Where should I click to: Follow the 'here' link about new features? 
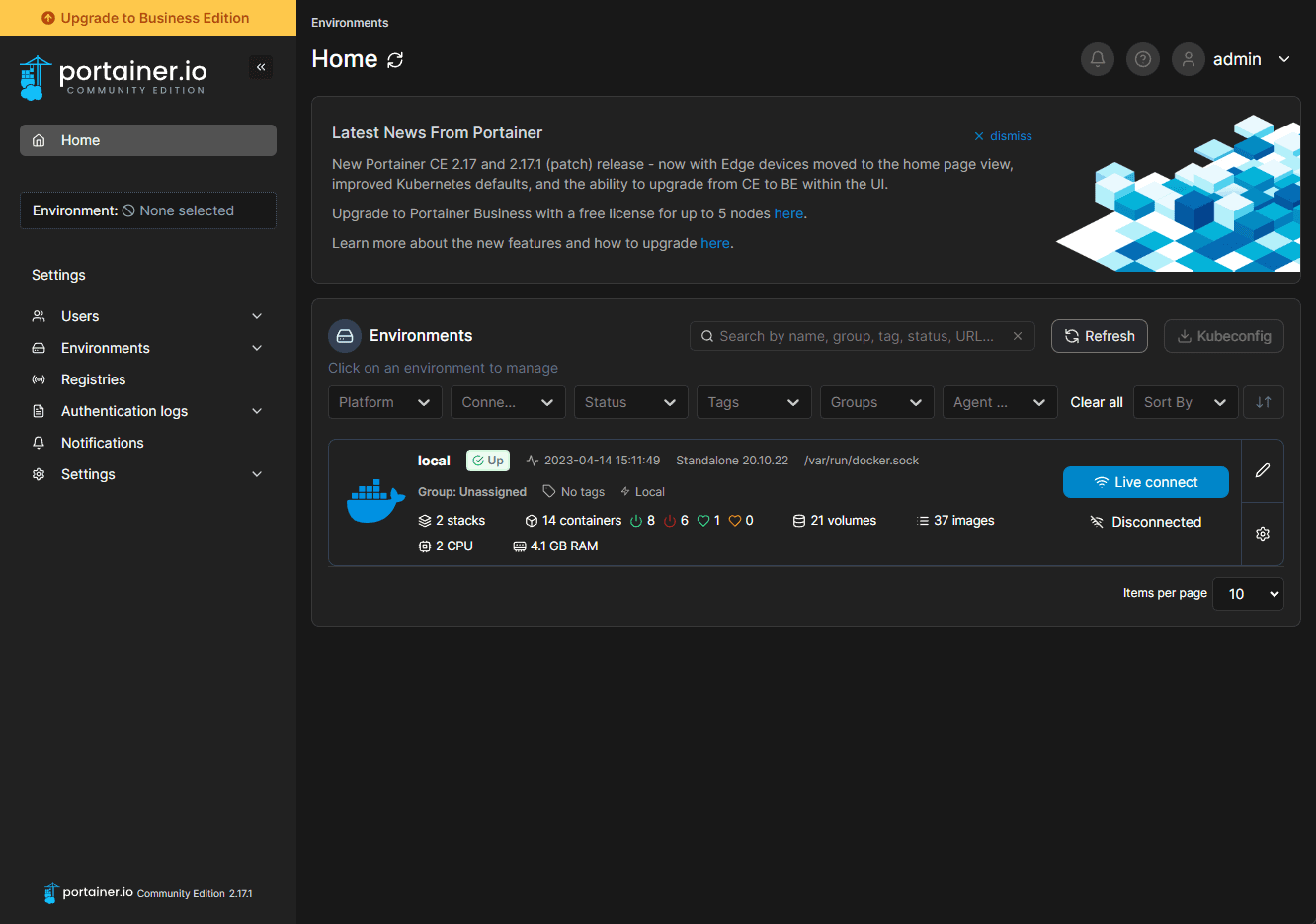[715, 243]
